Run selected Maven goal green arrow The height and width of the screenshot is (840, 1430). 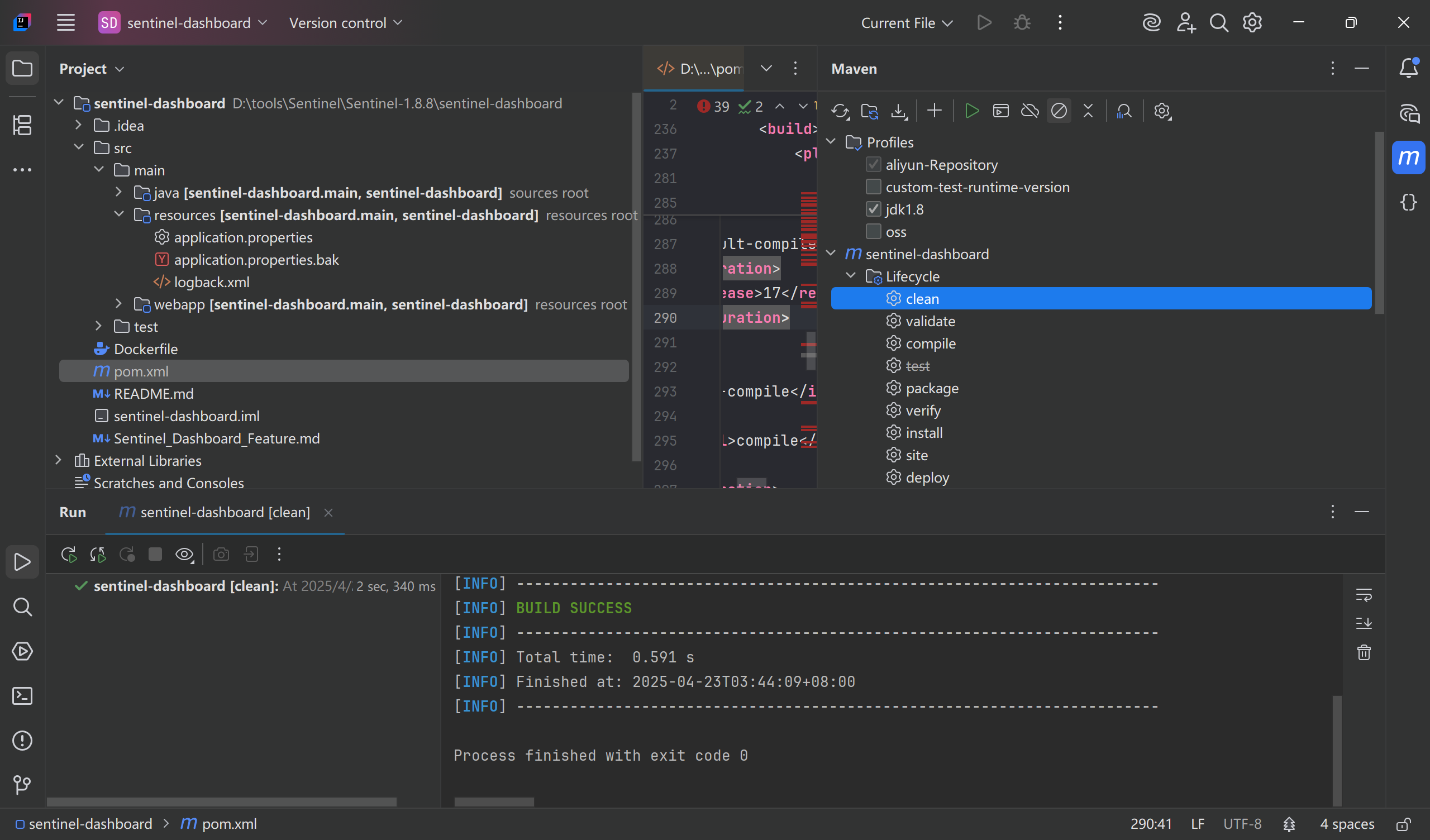[971, 111]
